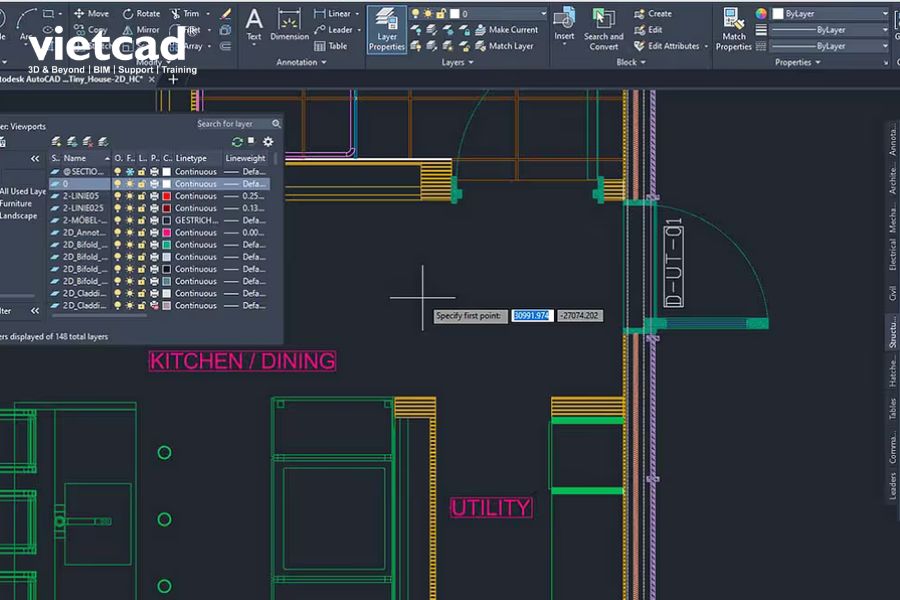Toggle lock for layer 2D_Annot
This screenshot has height=600, width=900.
142,233
